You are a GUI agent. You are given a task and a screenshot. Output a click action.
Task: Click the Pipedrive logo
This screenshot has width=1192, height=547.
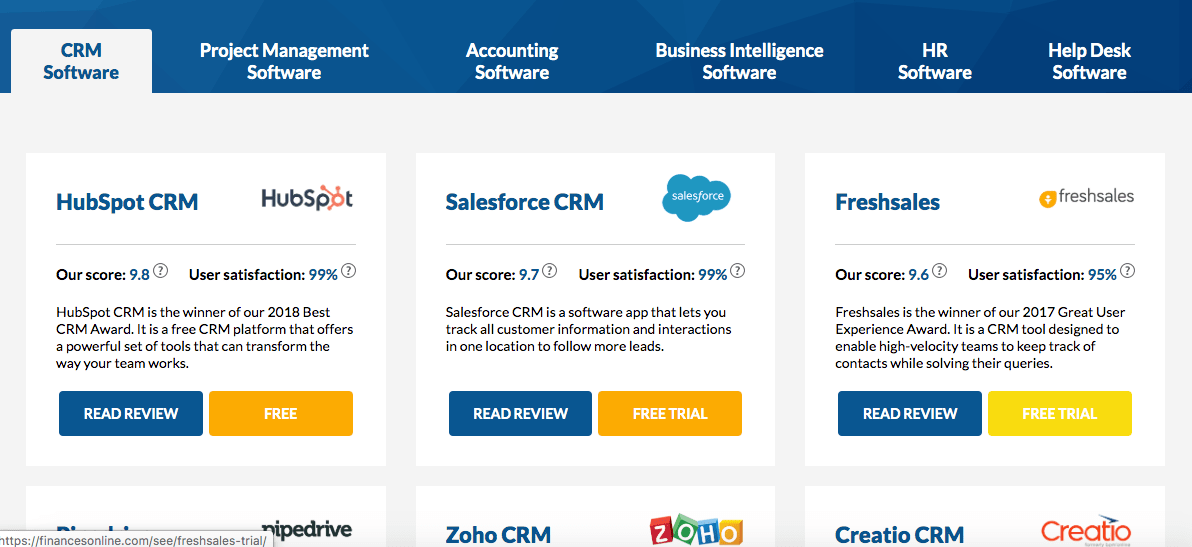tap(307, 531)
